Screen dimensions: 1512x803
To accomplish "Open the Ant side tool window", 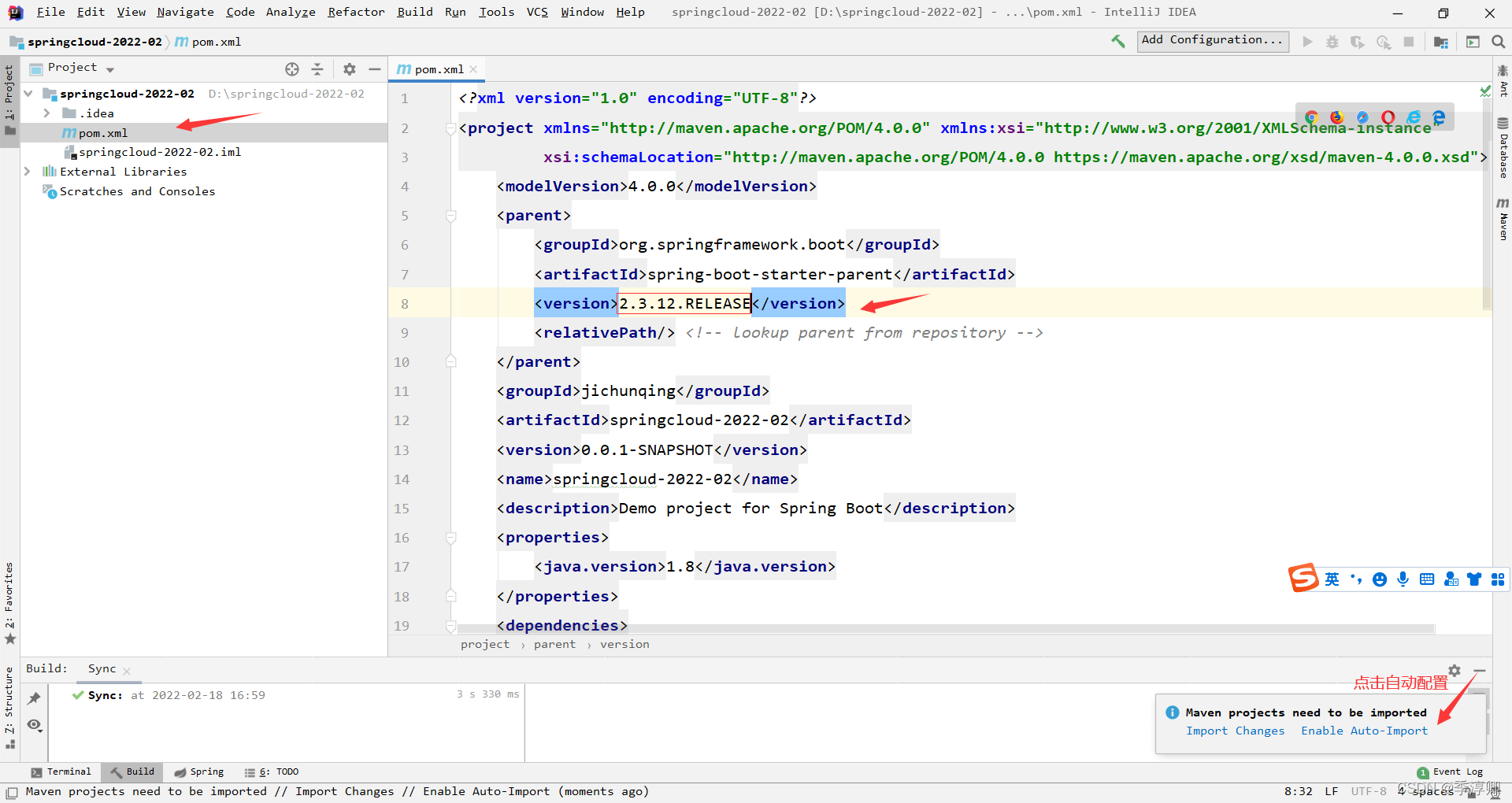I will [1503, 80].
